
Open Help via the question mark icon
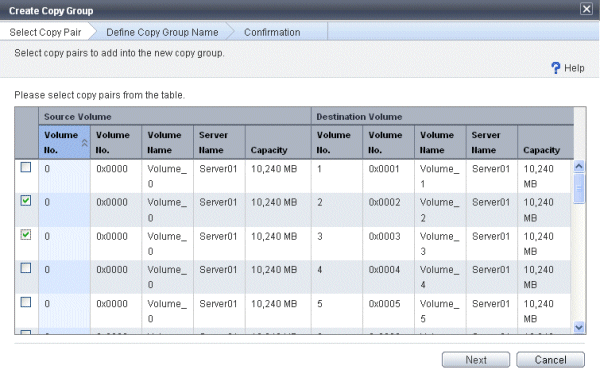point(555,68)
